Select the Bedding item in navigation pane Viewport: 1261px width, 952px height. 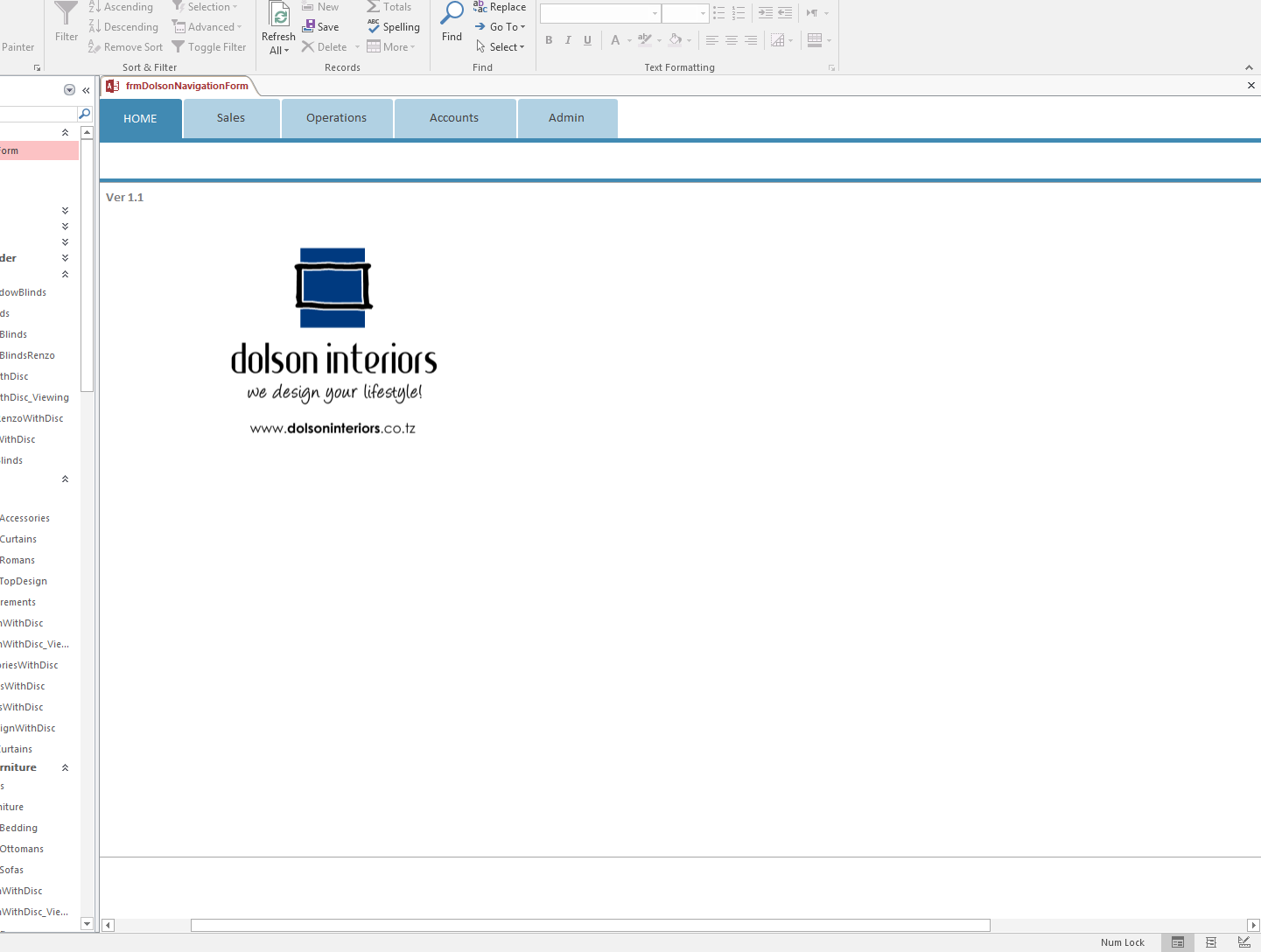tap(19, 828)
